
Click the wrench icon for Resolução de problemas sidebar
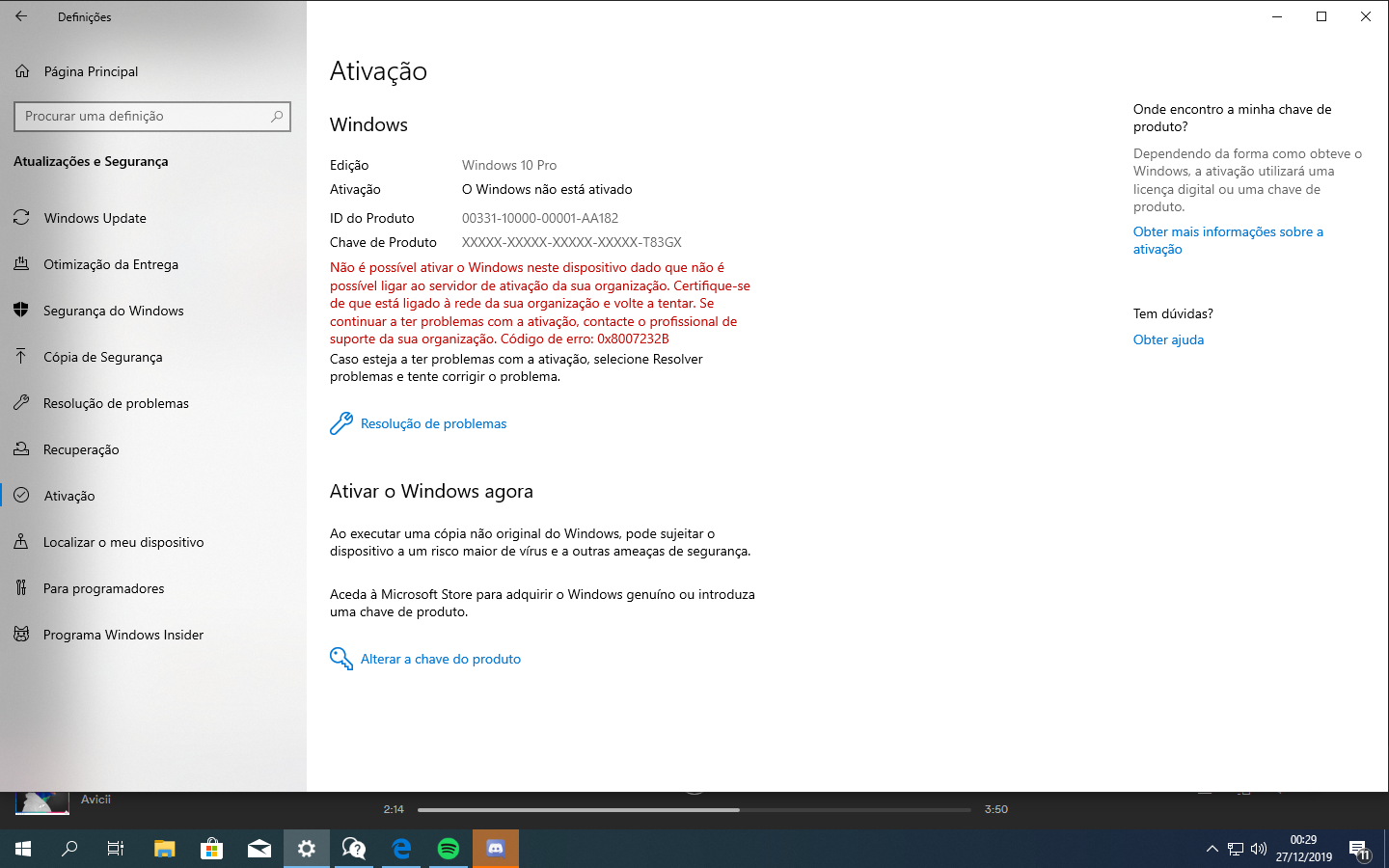point(21,403)
